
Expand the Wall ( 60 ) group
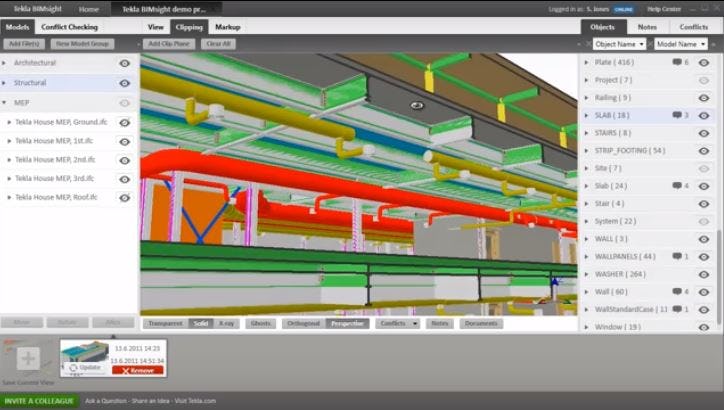pyautogui.click(x=587, y=292)
